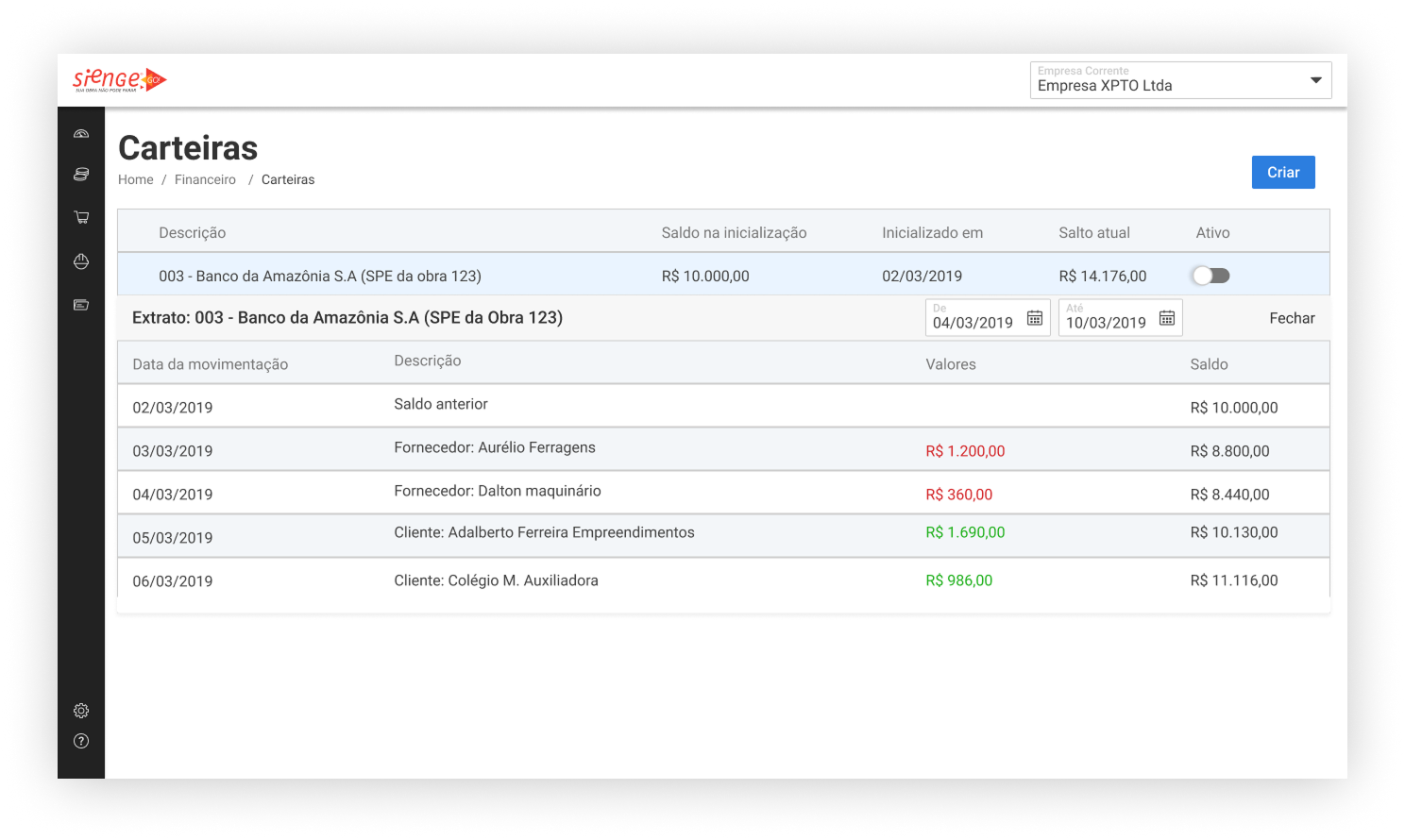This screenshot has height=840, width=1405.
Task: Select the Fornecedor: Aurélio Ferragens transaction row
Action: (x=495, y=449)
